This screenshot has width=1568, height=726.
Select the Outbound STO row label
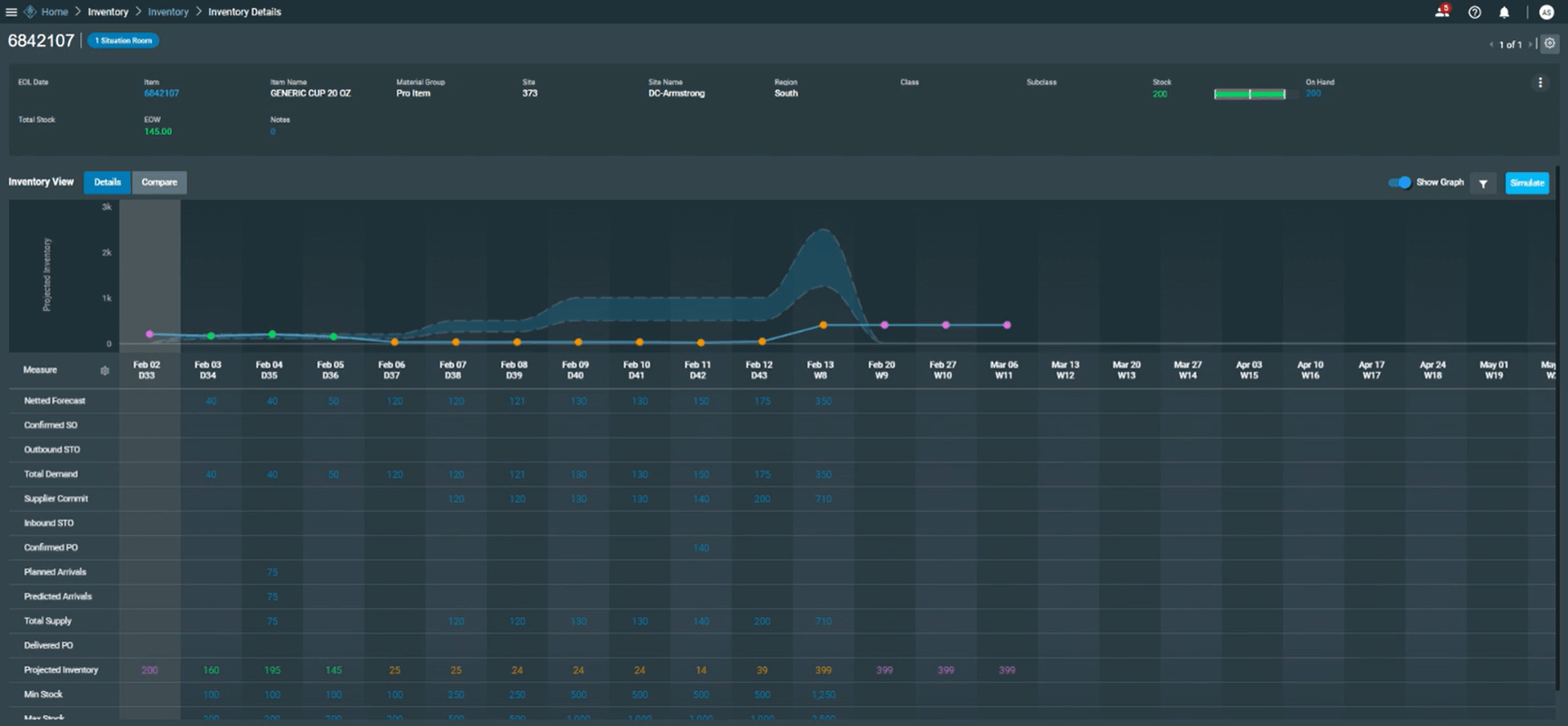click(52, 450)
